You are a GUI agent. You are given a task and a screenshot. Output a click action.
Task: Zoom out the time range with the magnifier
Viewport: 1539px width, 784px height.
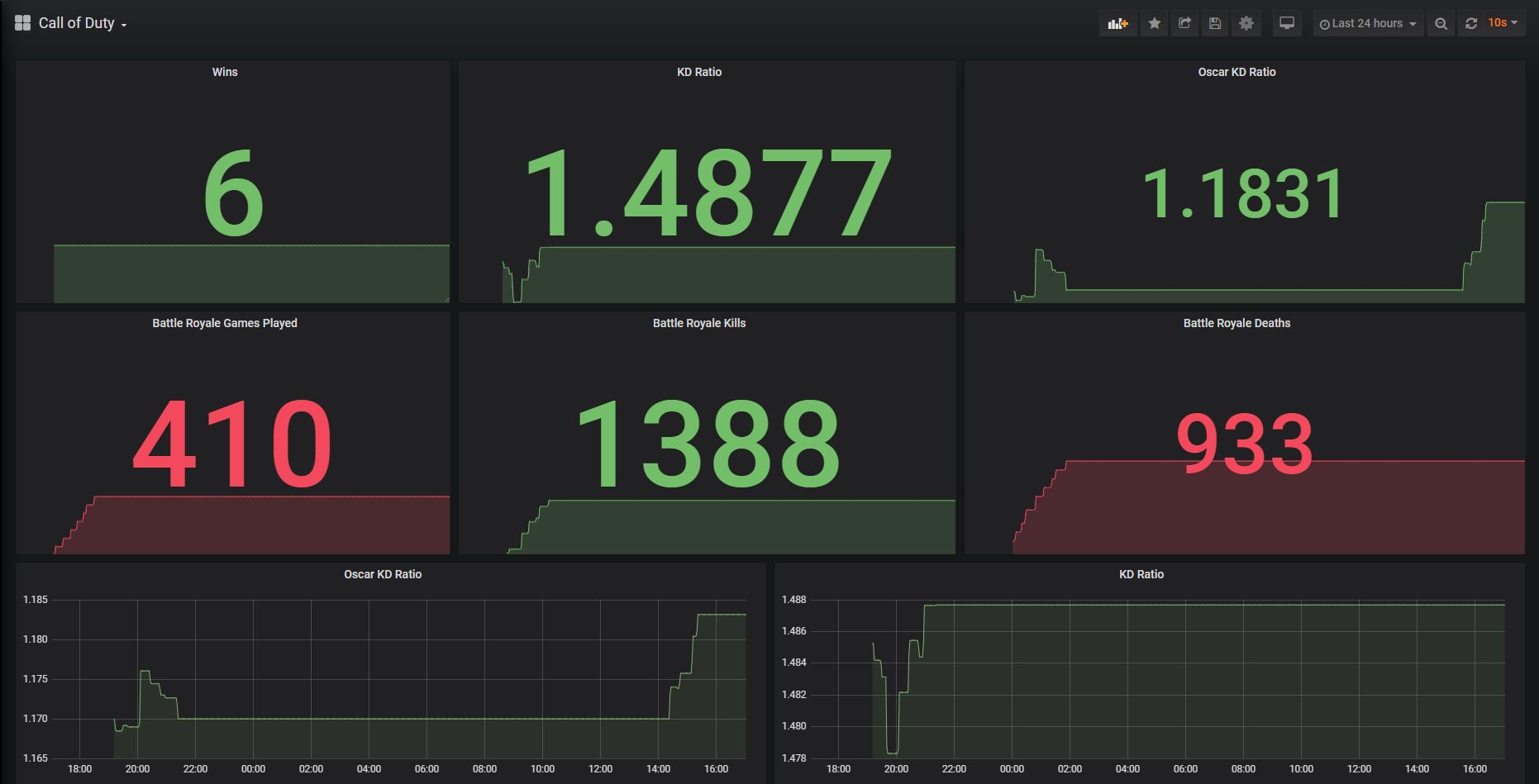click(1441, 23)
